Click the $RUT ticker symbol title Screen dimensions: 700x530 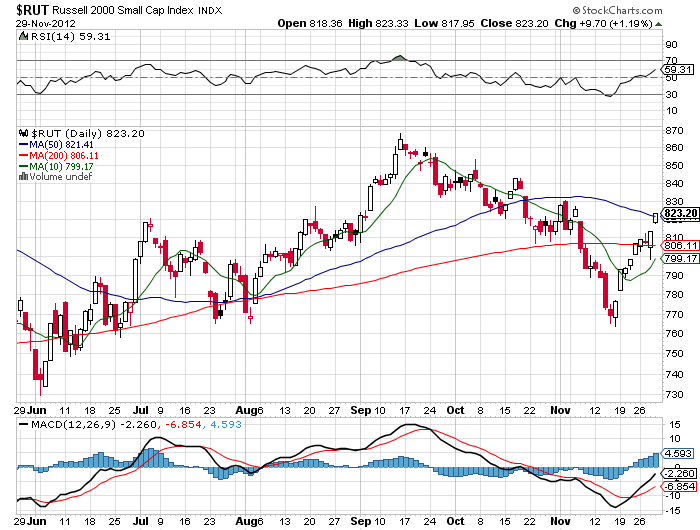coord(33,10)
